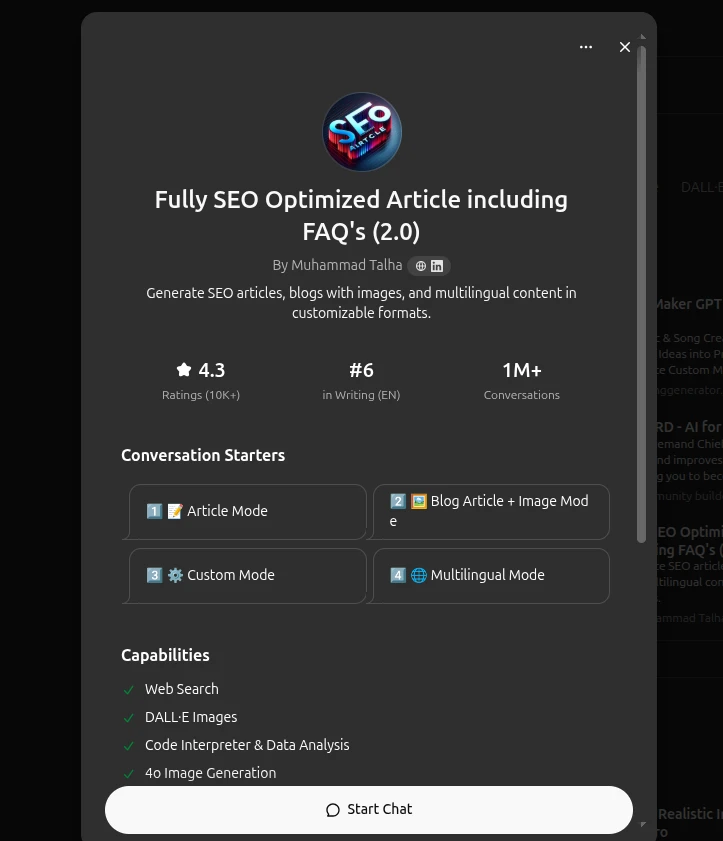The height and width of the screenshot is (841, 723).
Task: Click the '#6' ranking value
Action: point(362,370)
